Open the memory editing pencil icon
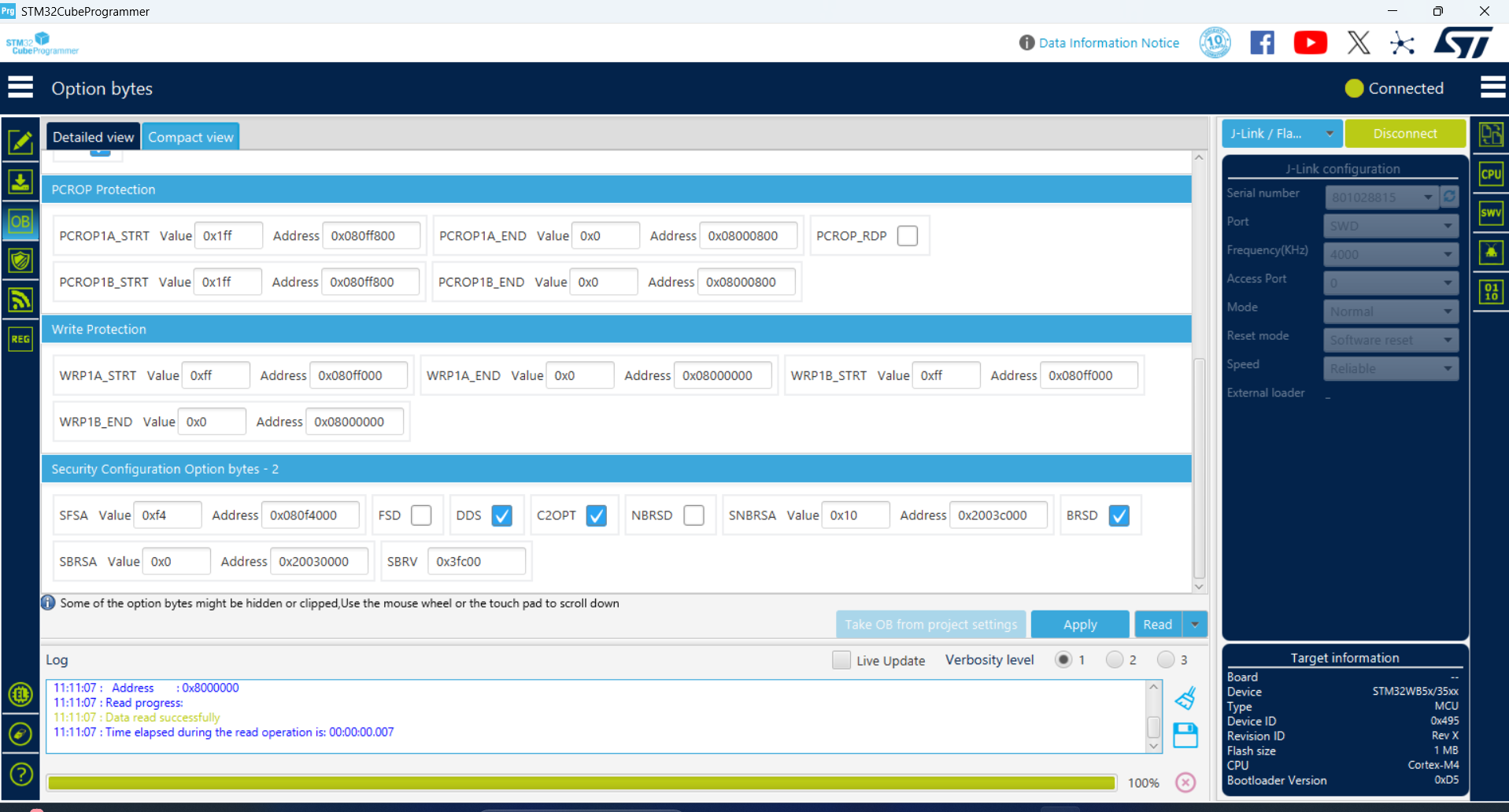 pyautogui.click(x=21, y=142)
